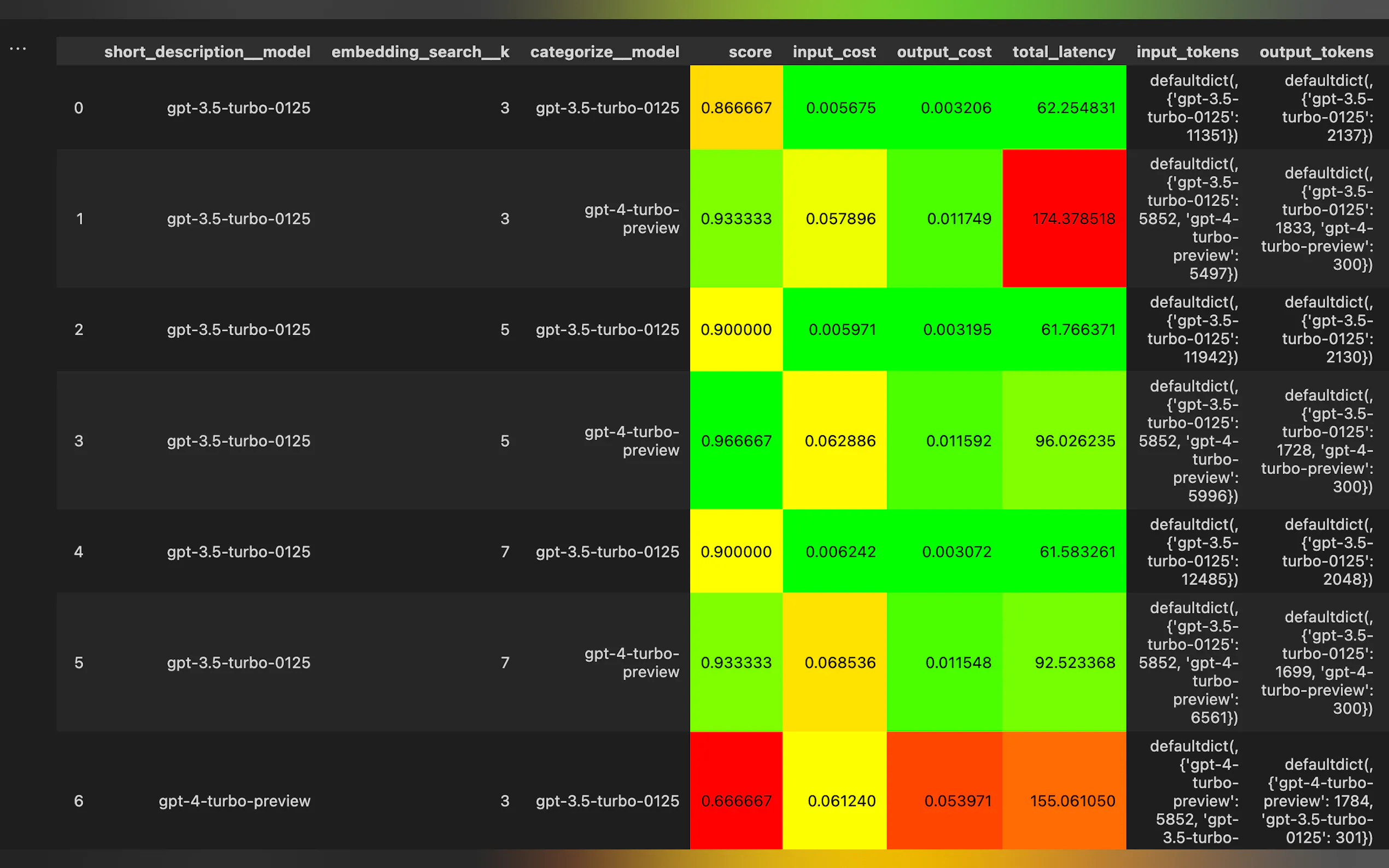Click the input_cost cell 0.068536

coord(839,662)
